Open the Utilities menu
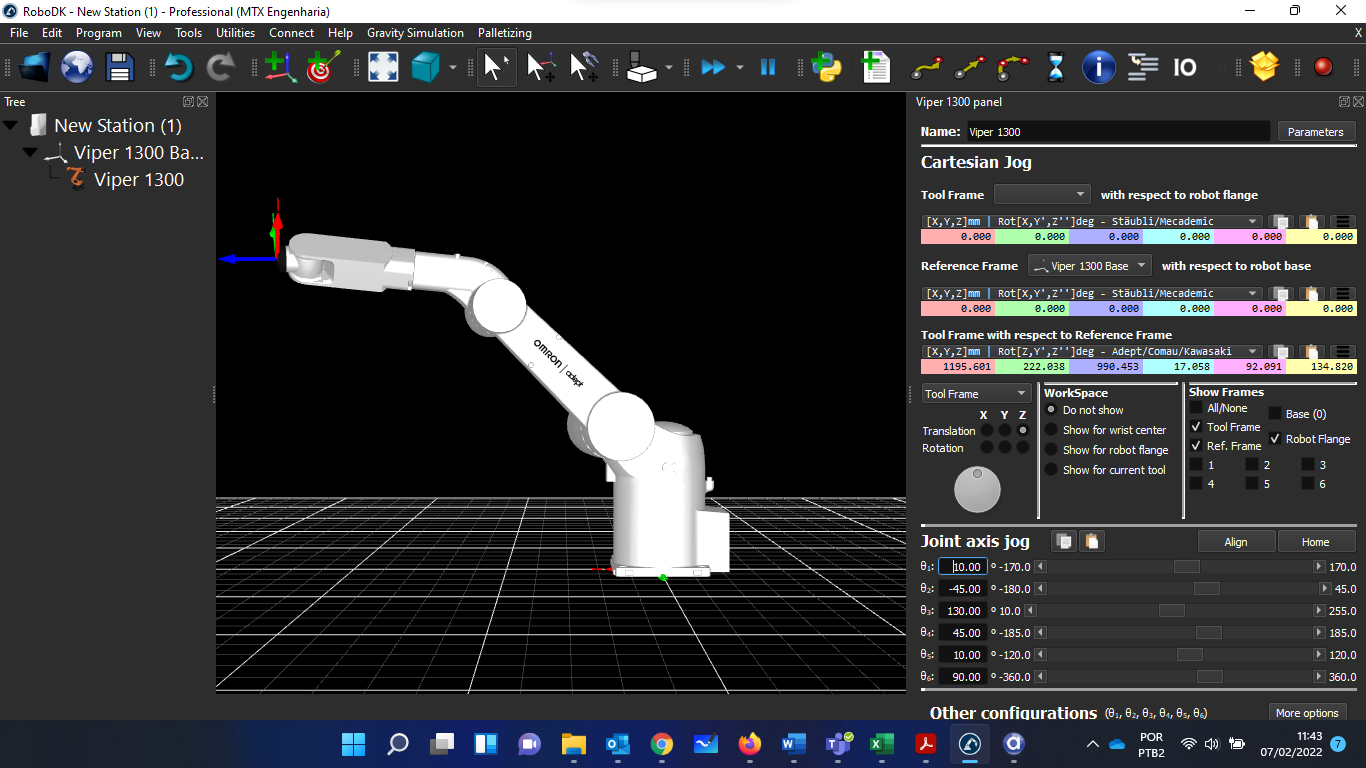Image resolution: width=1366 pixels, height=768 pixels. [236, 33]
